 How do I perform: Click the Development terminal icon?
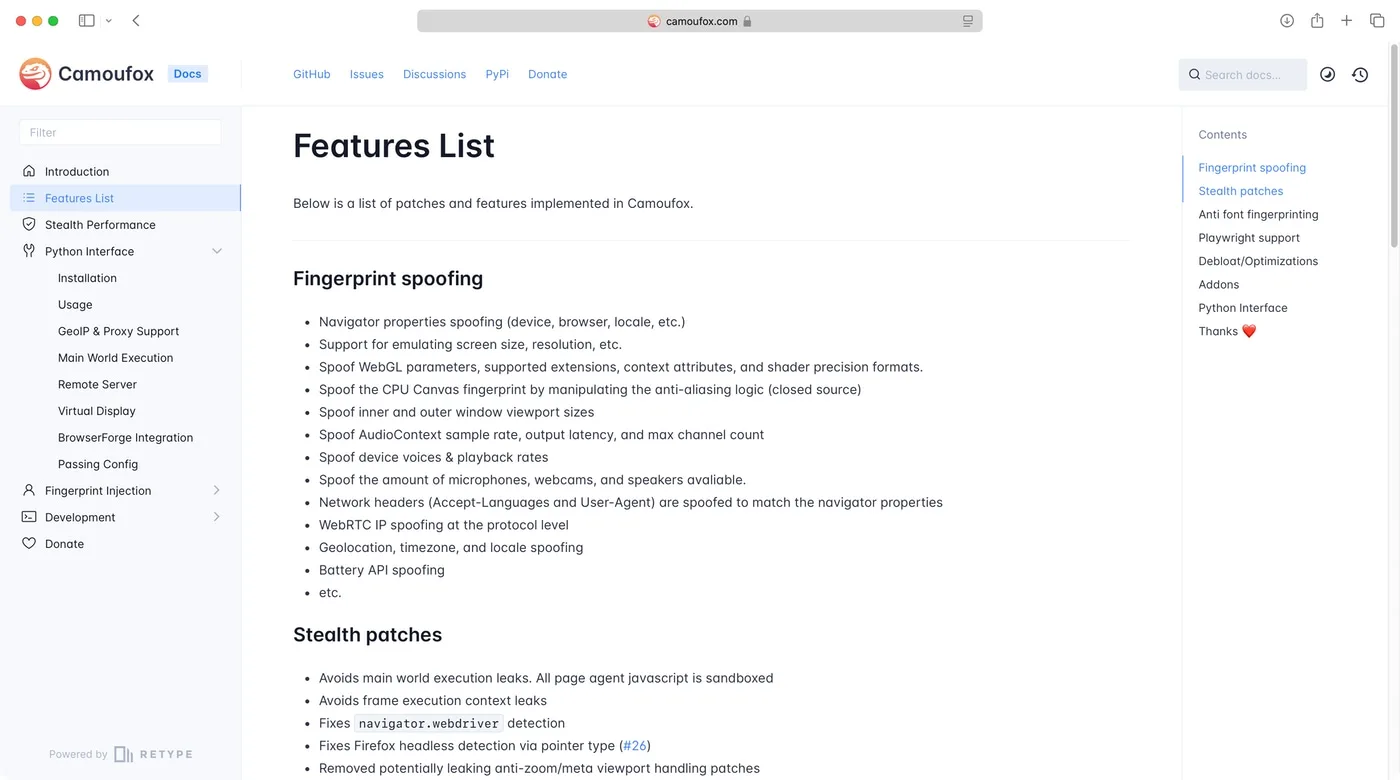pyautogui.click(x=29, y=517)
